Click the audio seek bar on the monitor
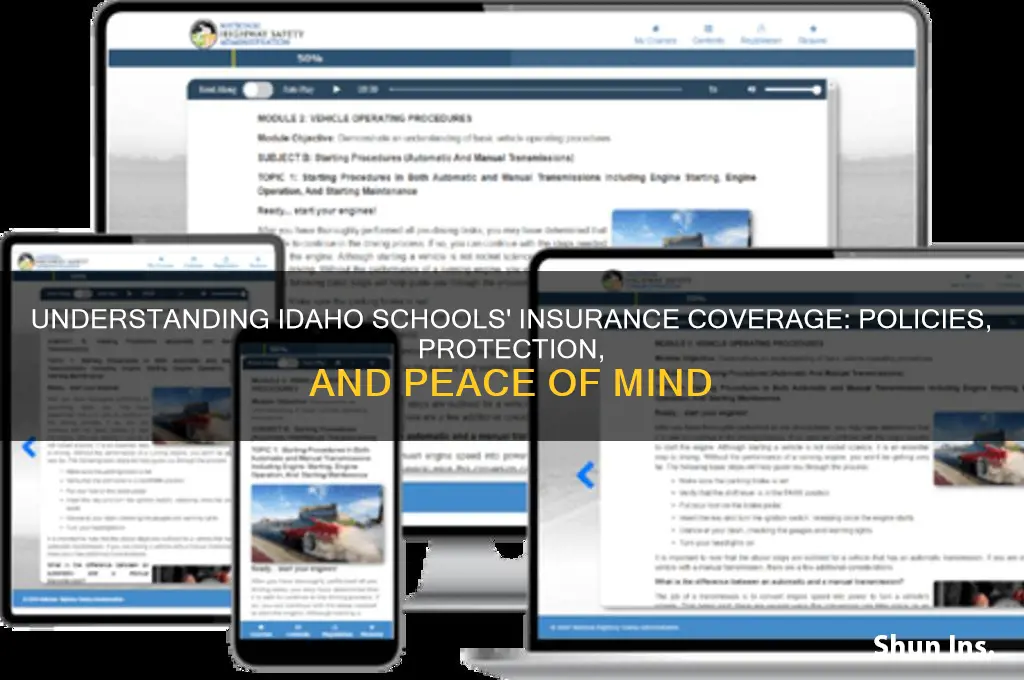 coord(536,89)
